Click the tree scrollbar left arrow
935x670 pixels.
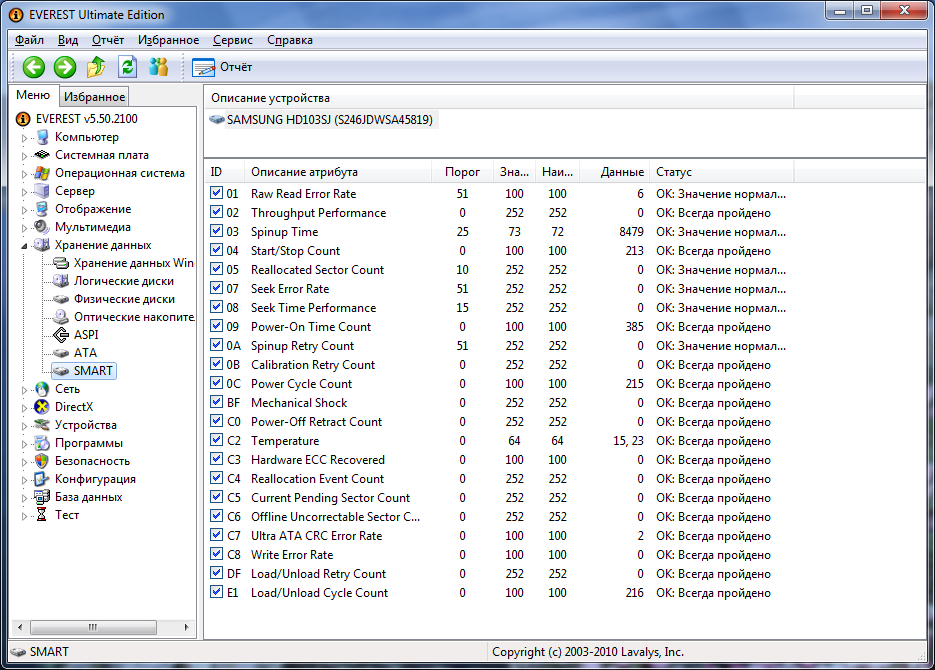pos(20,627)
